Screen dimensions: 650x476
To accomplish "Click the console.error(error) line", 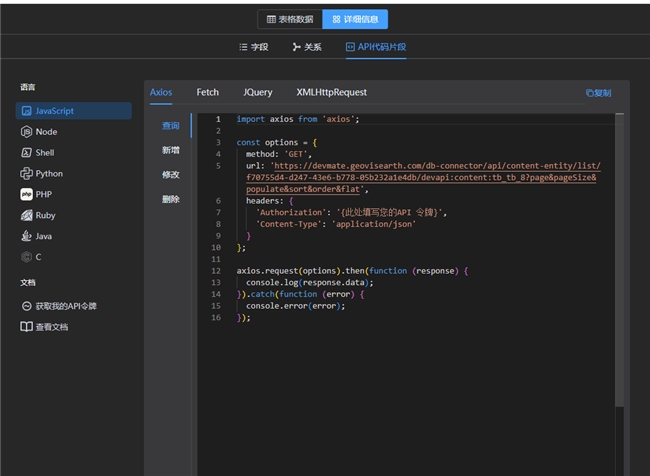I will pos(295,306).
